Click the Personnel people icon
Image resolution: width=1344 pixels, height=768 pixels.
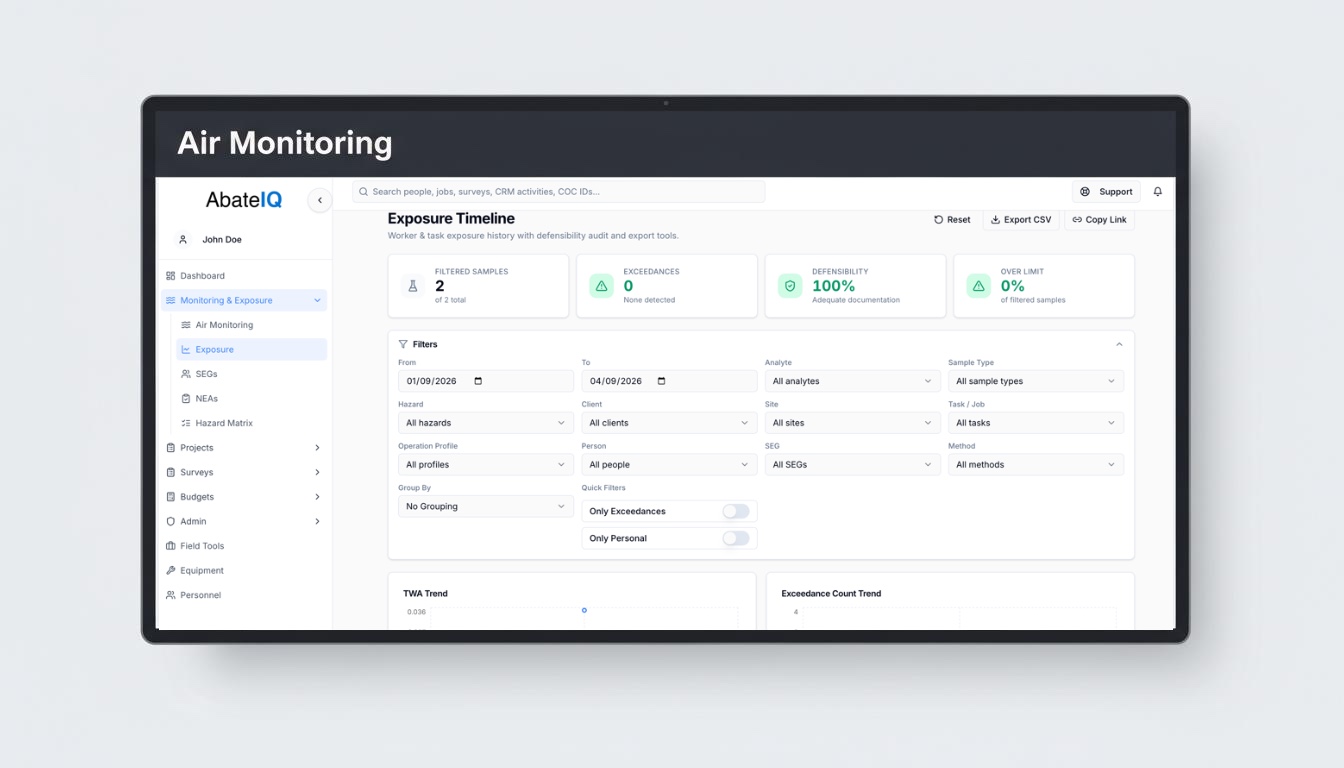coord(171,595)
